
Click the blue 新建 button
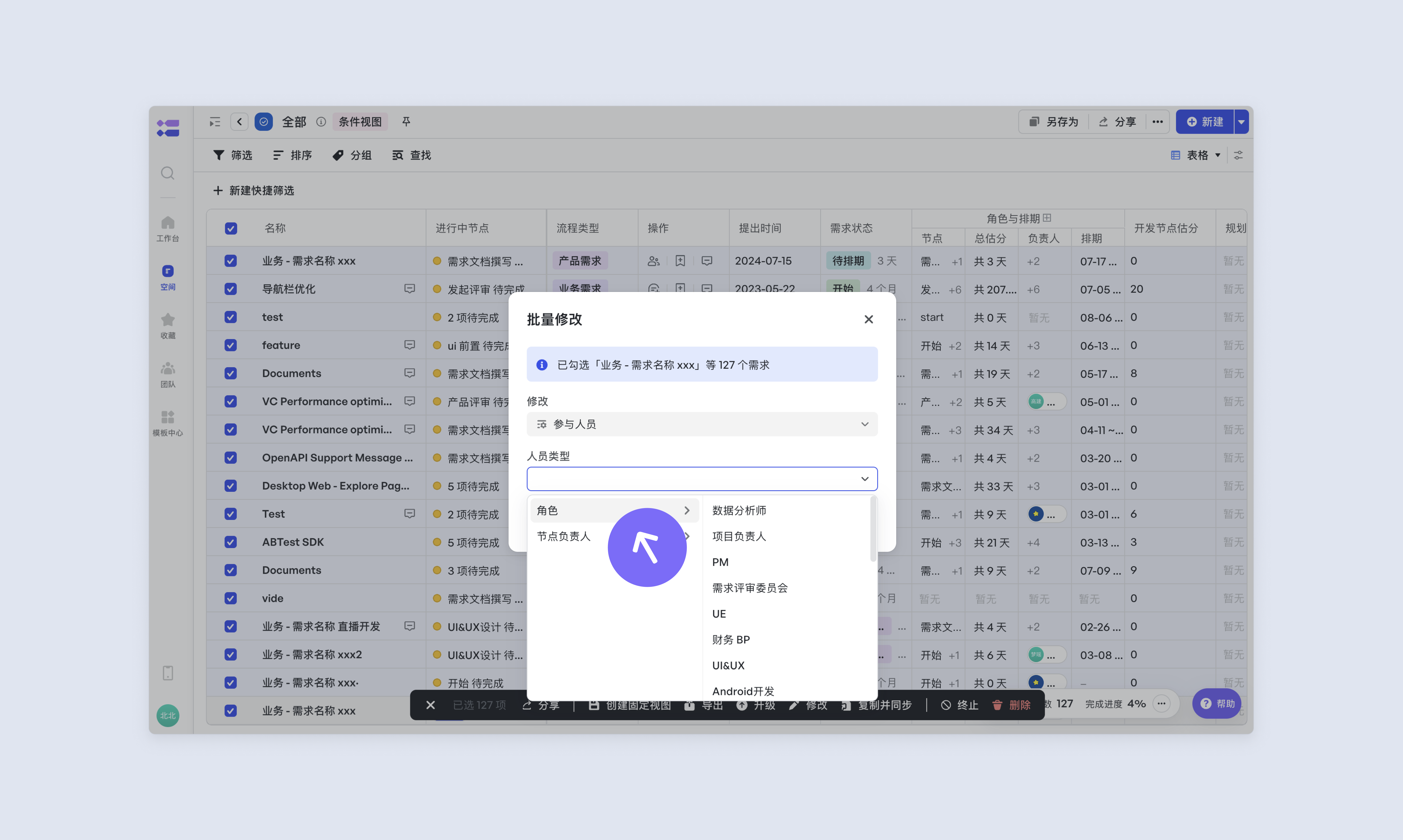1205,122
